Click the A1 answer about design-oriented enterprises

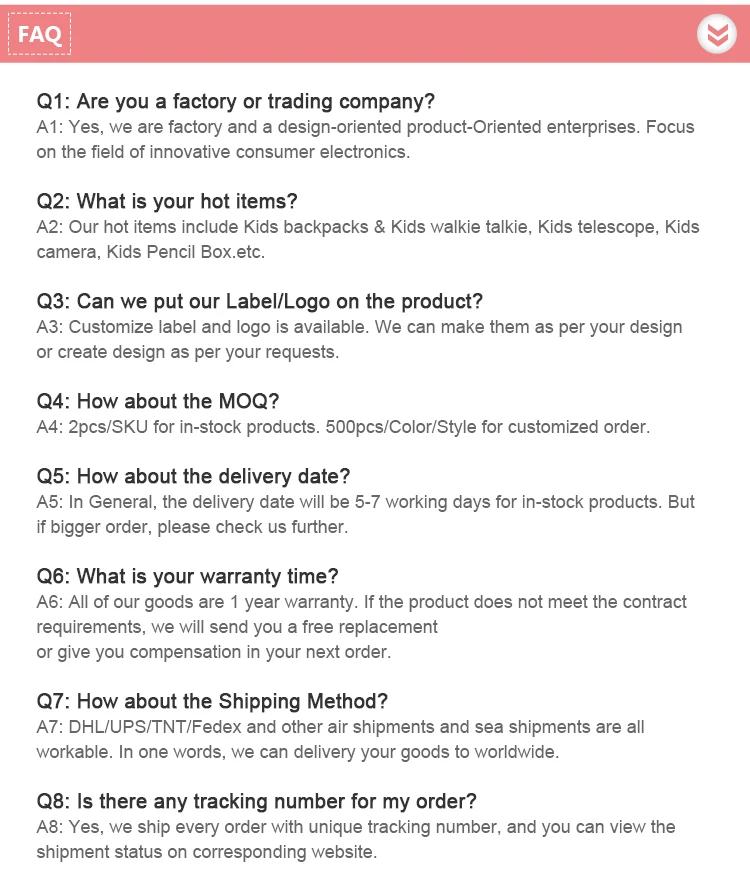[365, 139]
